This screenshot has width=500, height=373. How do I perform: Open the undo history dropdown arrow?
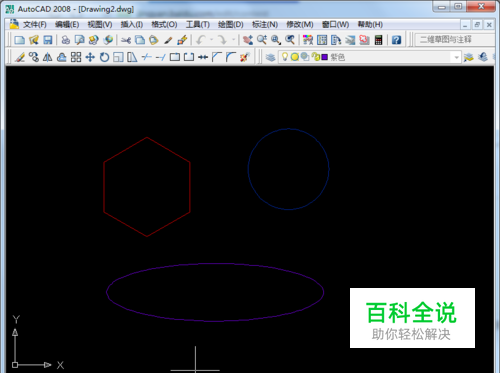211,40
